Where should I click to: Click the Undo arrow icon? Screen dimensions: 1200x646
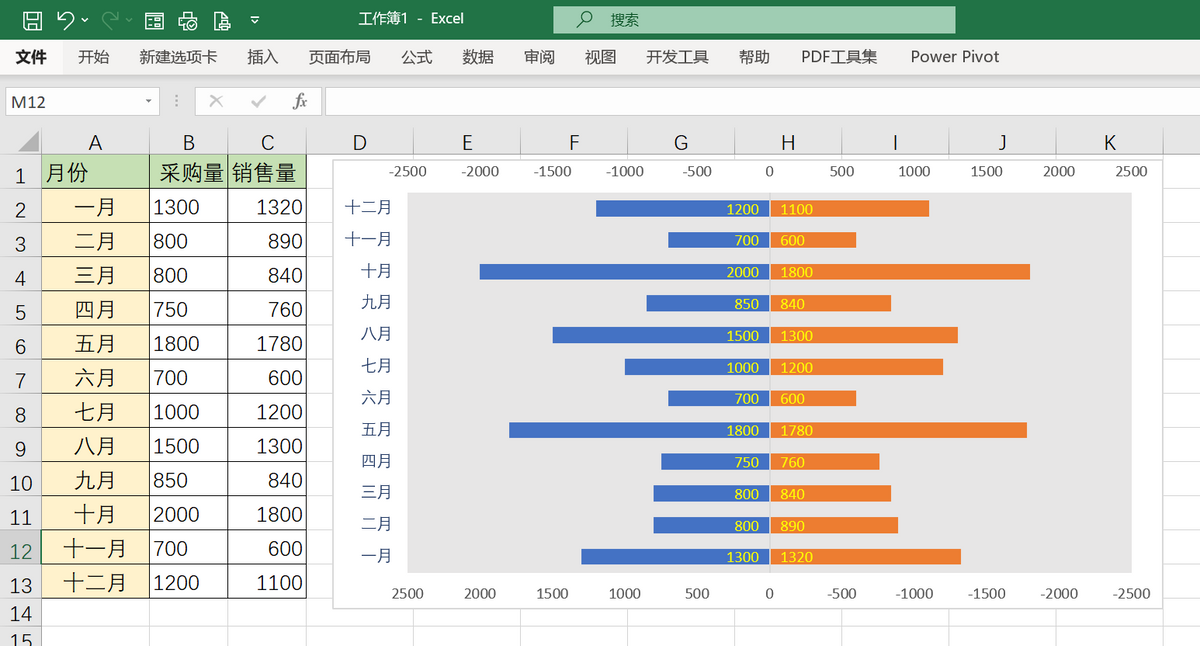[65, 19]
